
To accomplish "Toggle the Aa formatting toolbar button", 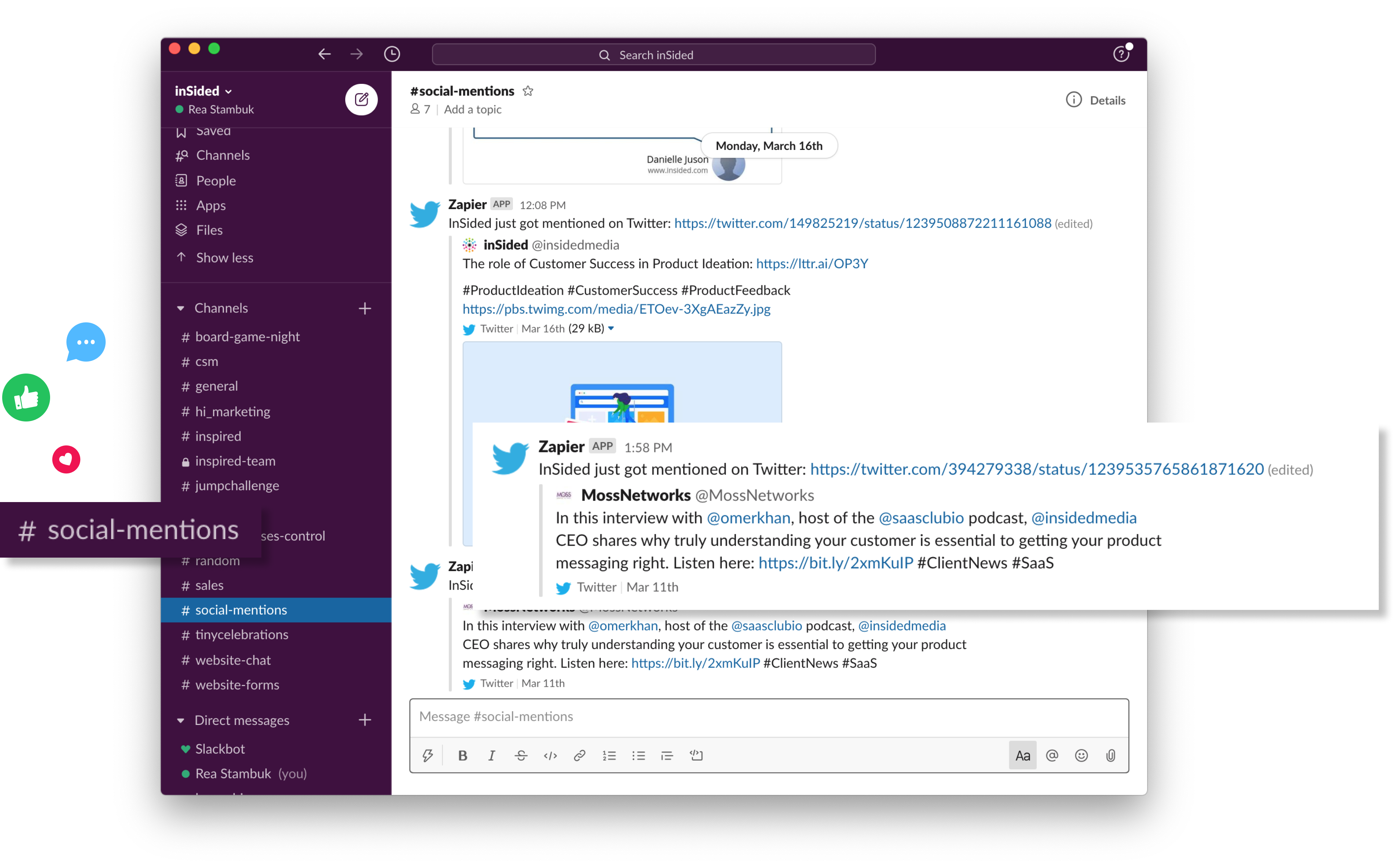I will [1023, 755].
